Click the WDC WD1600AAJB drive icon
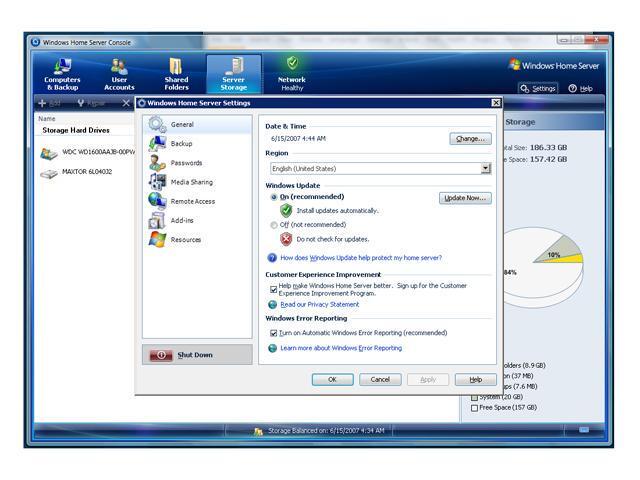Viewport: 640px width, 480px height. [49, 153]
